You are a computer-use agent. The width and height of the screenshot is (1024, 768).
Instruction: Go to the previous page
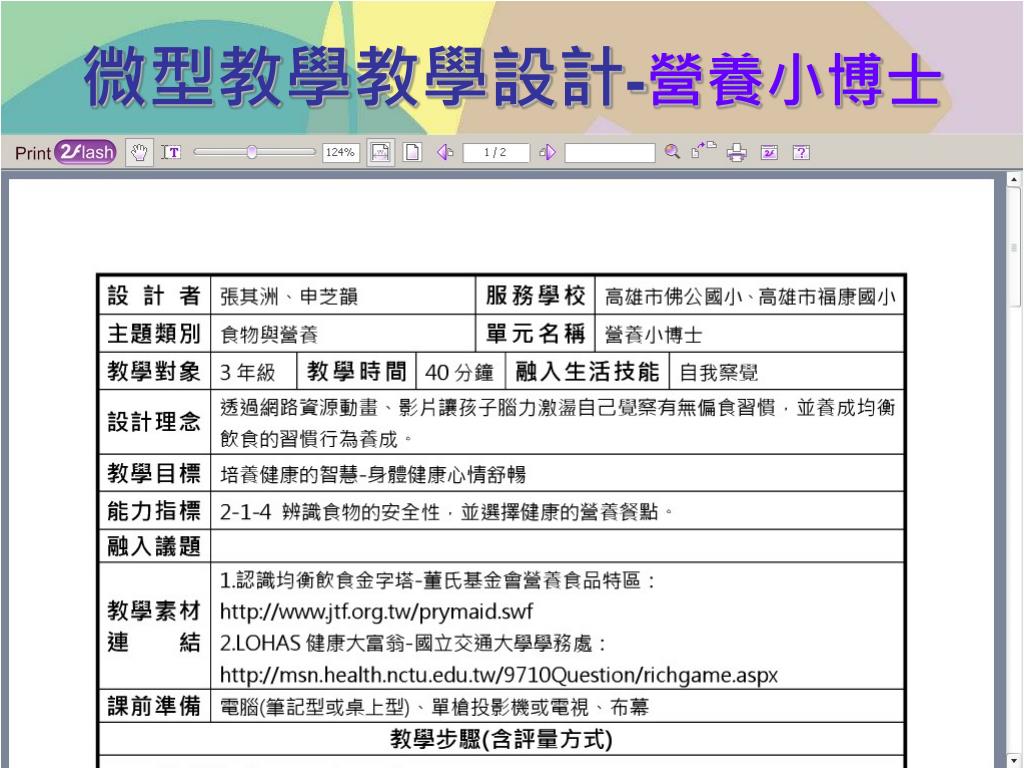(445, 152)
